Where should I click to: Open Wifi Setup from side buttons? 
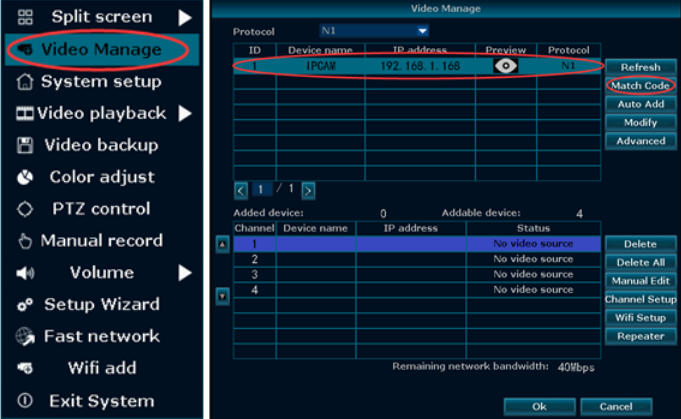click(640, 318)
